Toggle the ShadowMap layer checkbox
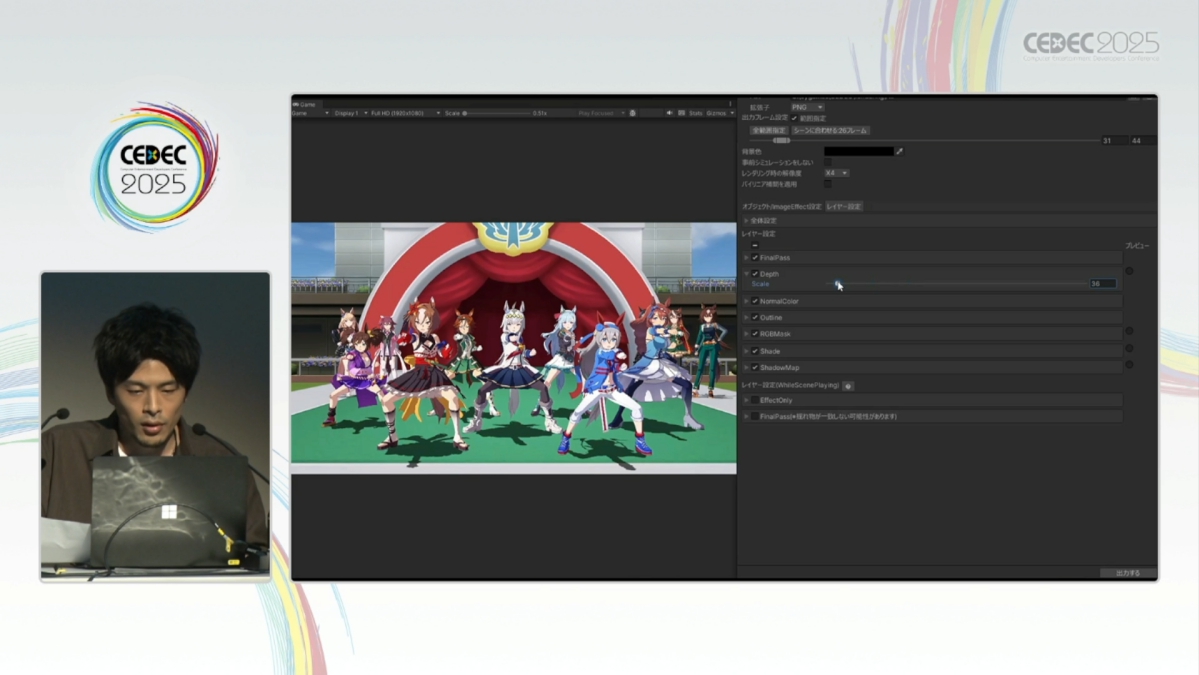This screenshot has height=675, width=1199. 755,368
